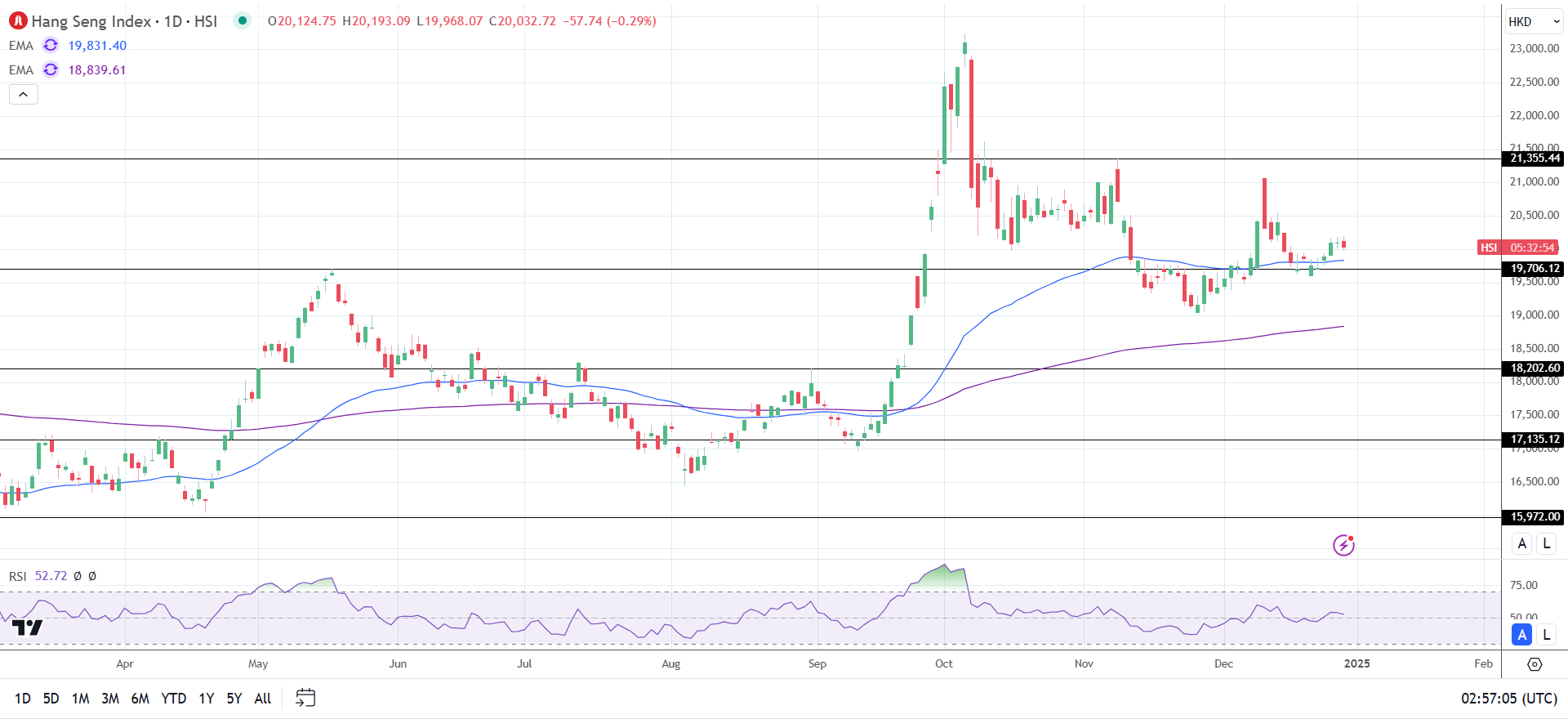Click the closing value C20,032.72 in the header
Viewport: 1568px width, 719px height.
pyautogui.click(x=523, y=21)
